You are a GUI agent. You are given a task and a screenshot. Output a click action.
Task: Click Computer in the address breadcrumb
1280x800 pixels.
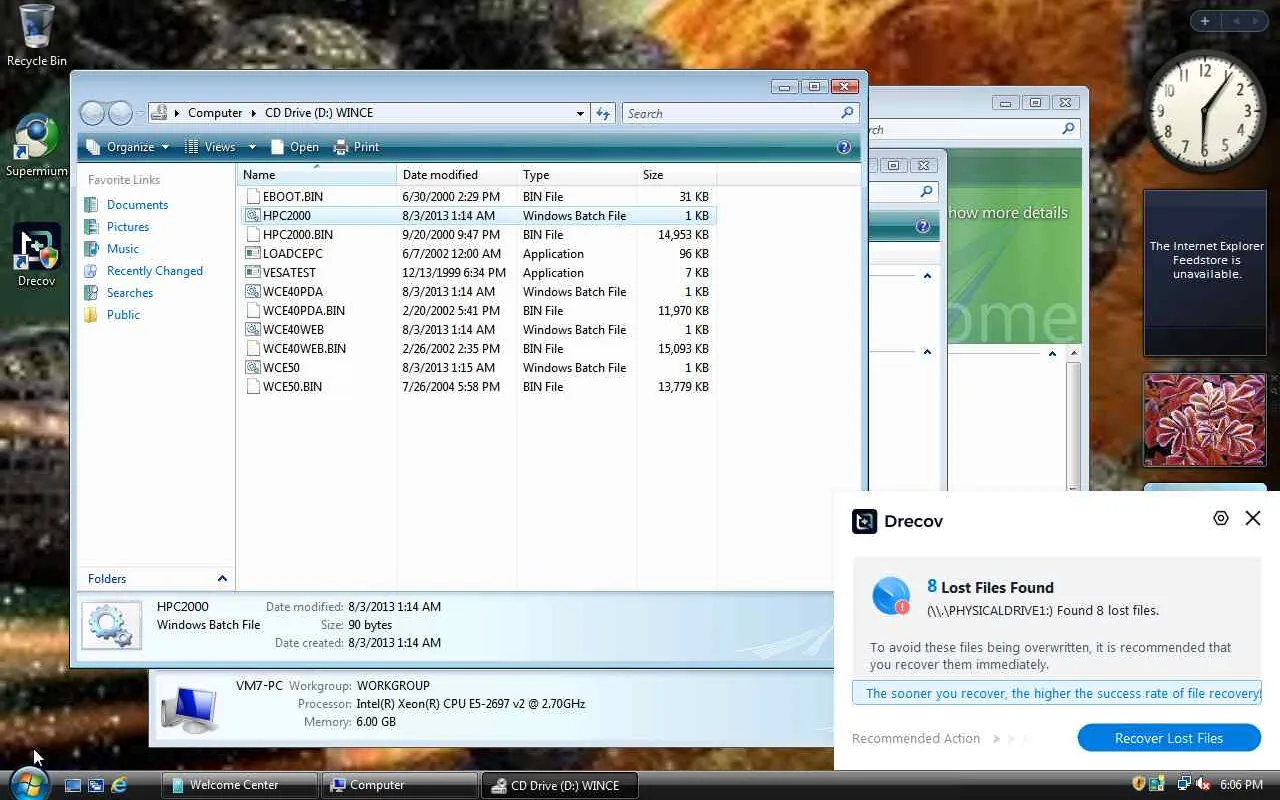tap(215, 113)
